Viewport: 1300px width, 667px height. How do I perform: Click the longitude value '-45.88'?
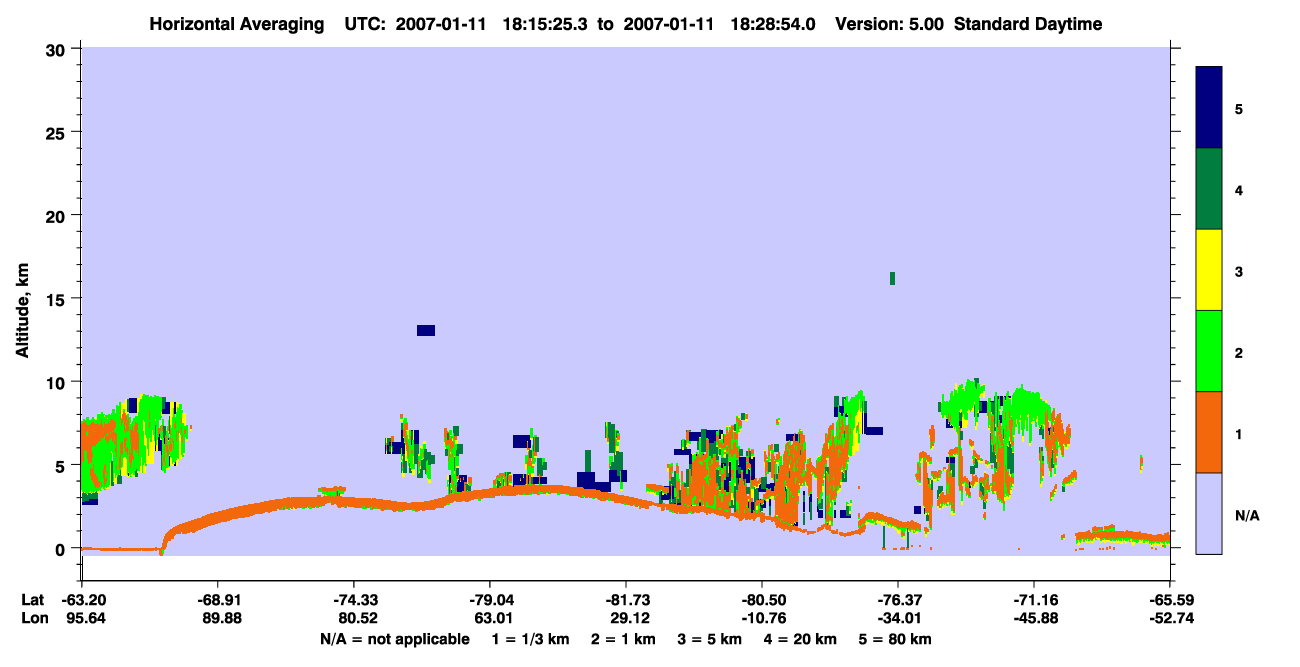coord(1034,618)
